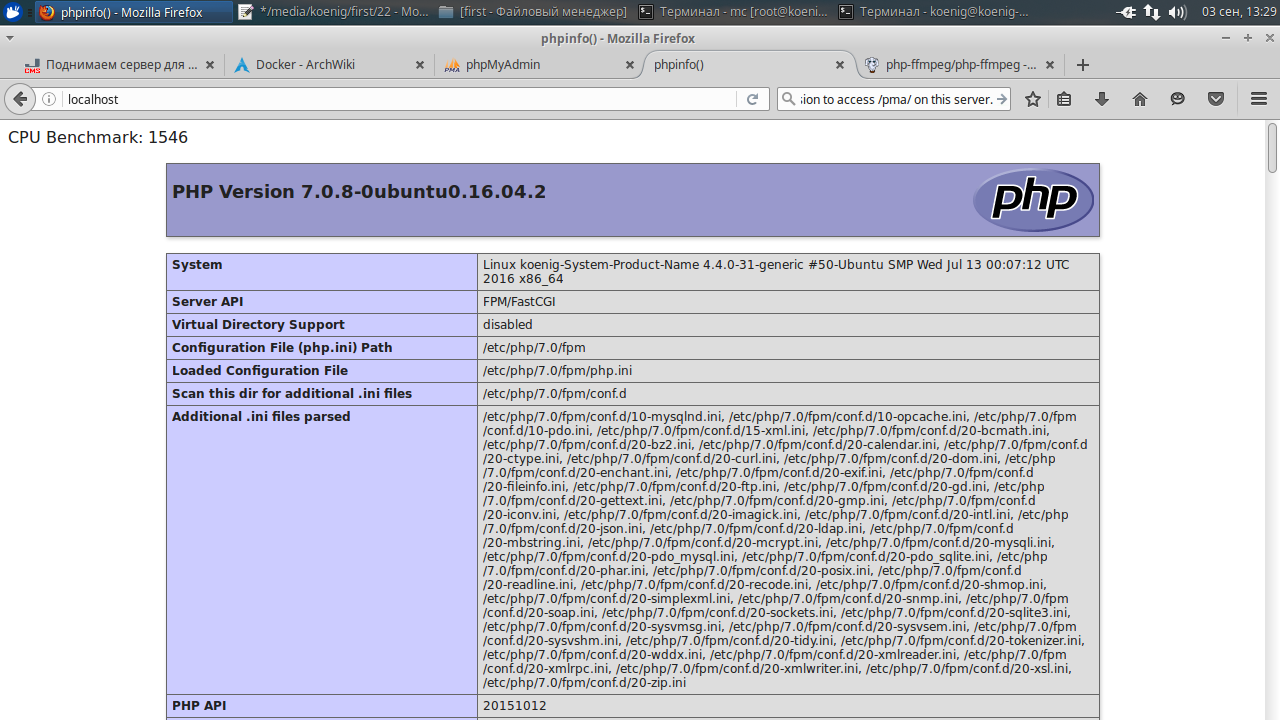Switch to the Поднимаем сервер для tab
Viewport: 1280px width, 720px height.
click(x=121, y=65)
